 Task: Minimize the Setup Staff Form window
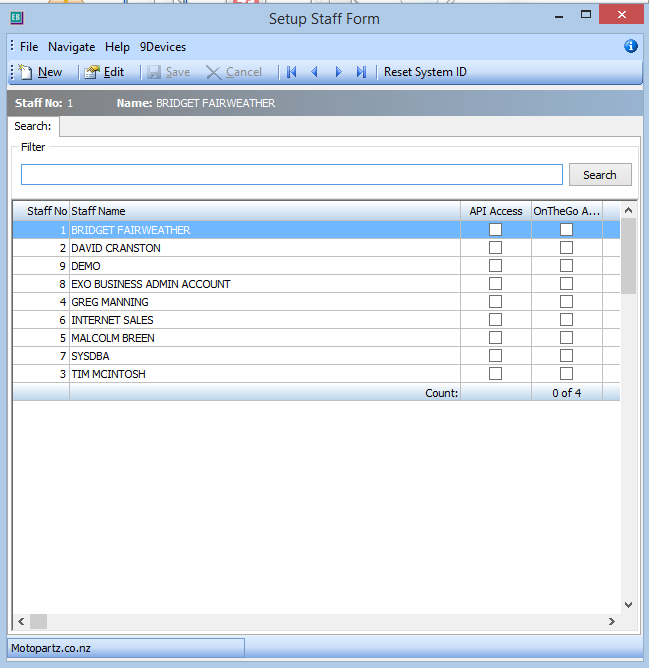pos(559,15)
